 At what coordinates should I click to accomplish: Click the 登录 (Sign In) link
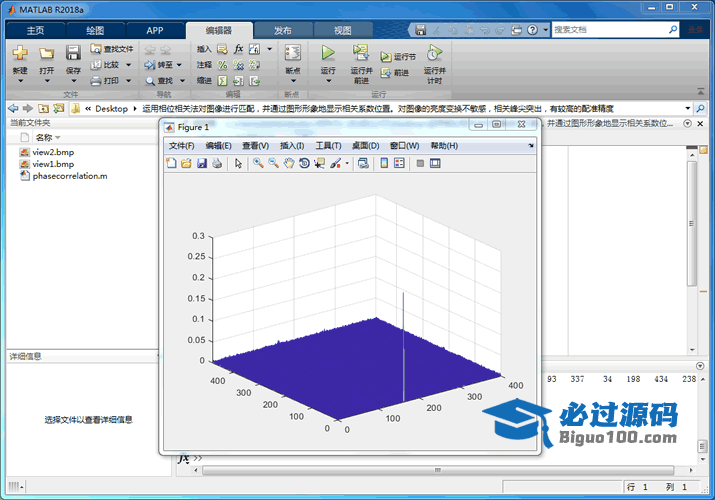pos(696,30)
